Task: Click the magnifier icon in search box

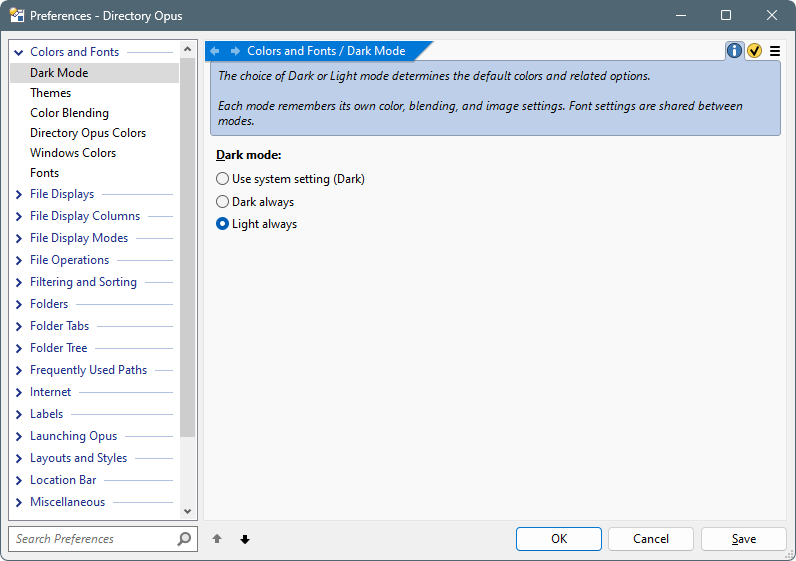Action: coord(184,539)
